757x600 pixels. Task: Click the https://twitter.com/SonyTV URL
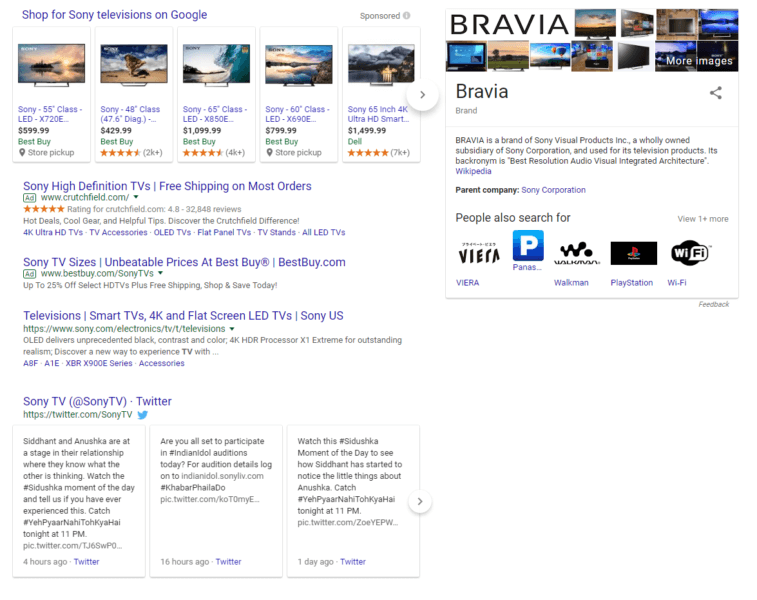(78, 415)
